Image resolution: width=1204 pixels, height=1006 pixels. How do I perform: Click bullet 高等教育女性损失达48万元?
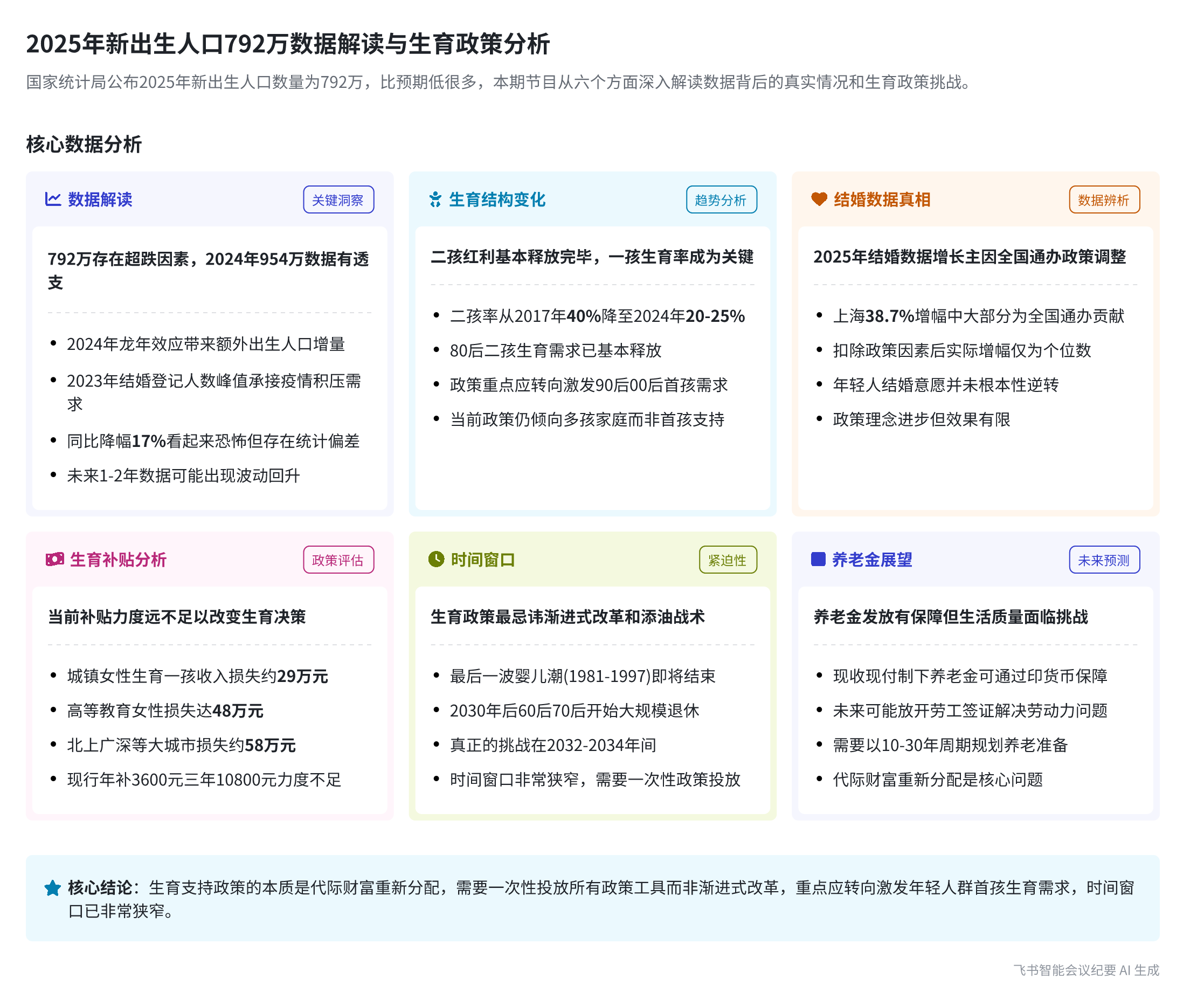click(165, 711)
